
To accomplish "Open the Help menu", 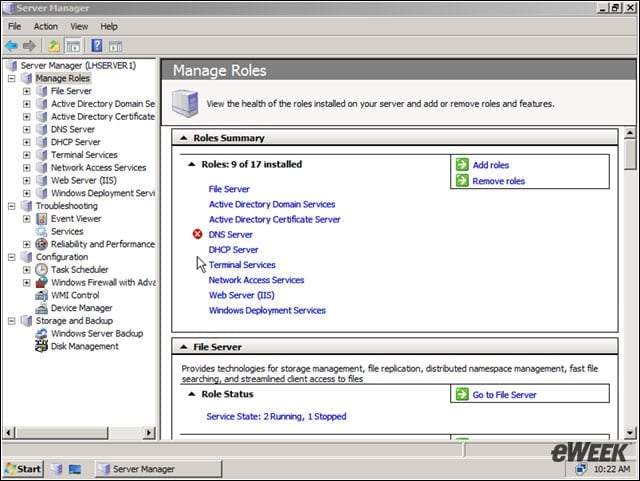I will coord(109,27).
